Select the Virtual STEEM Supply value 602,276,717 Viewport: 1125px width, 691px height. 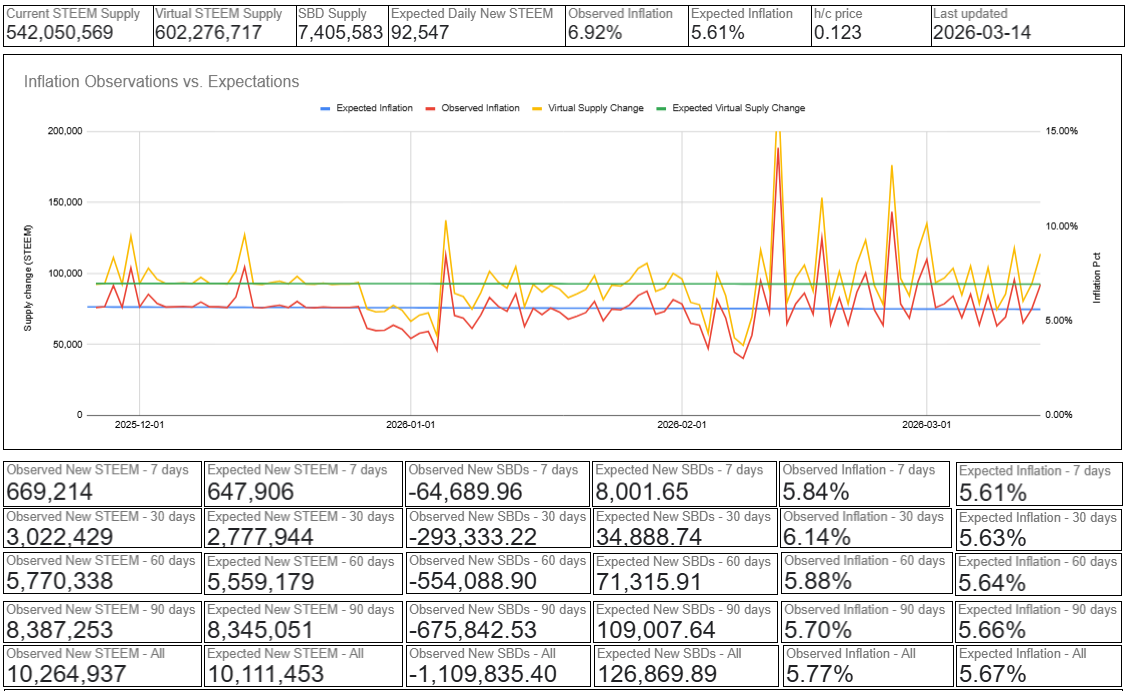(x=209, y=33)
